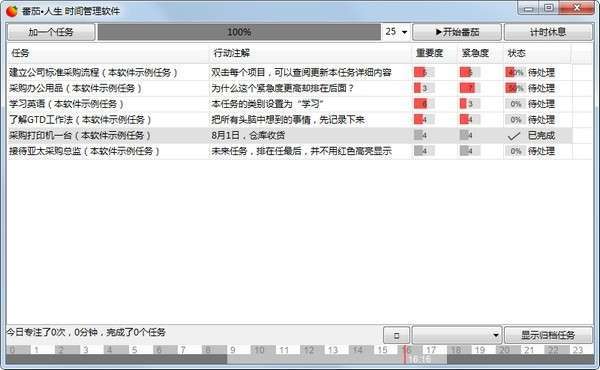Open the 25-minute duration dropdown

(396, 32)
